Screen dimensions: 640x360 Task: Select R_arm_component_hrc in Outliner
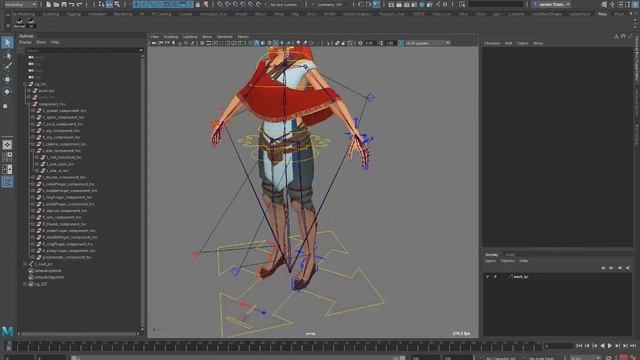tap(62, 217)
